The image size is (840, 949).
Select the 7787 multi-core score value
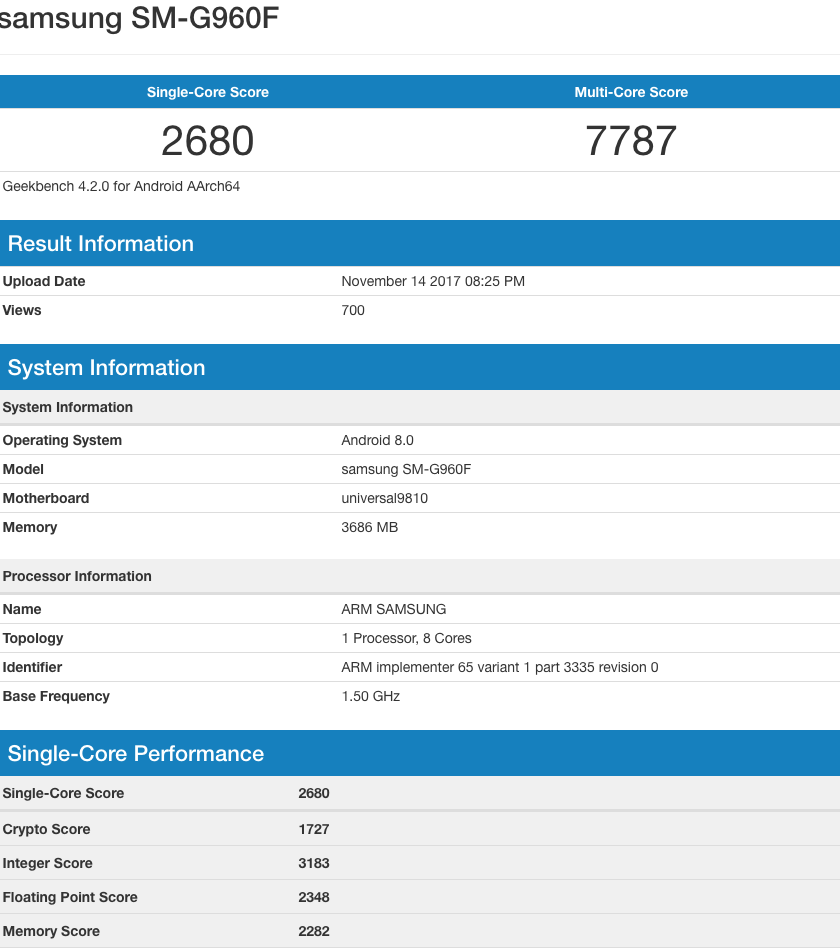pyautogui.click(x=631, y=141)
